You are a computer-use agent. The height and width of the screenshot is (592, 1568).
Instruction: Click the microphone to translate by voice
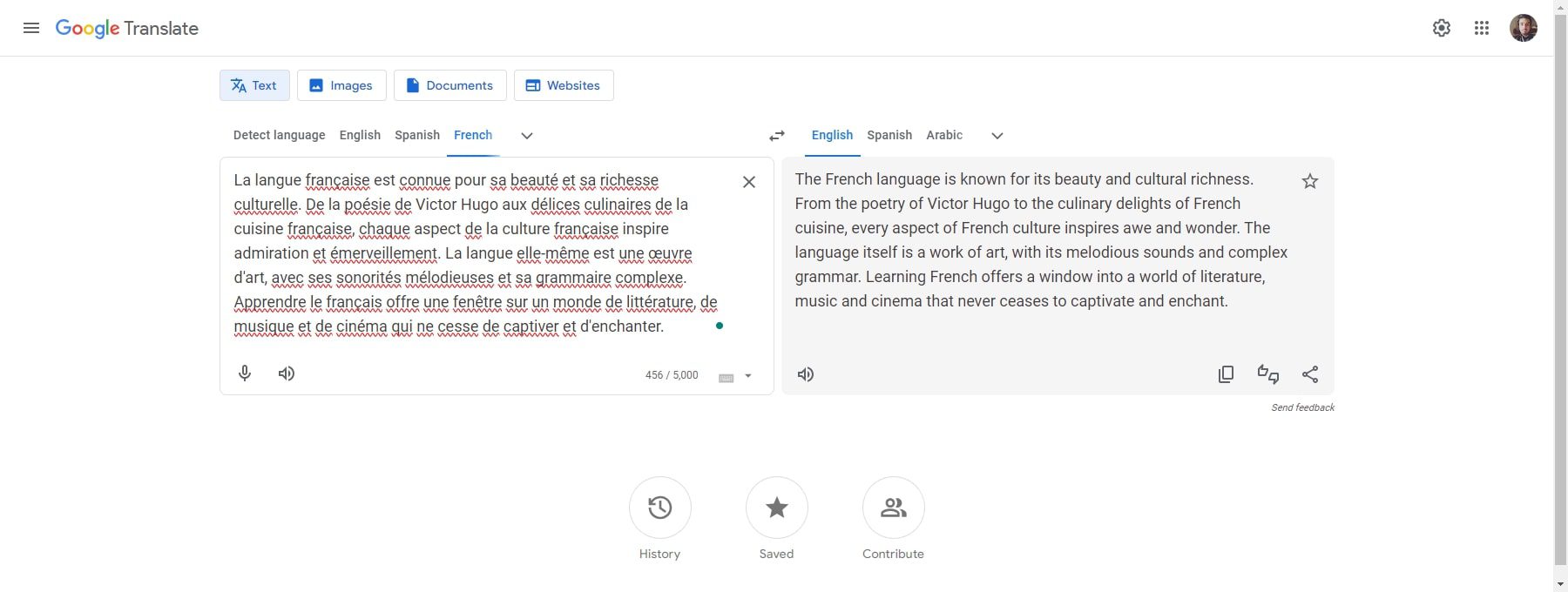click(x=244, y=373)
